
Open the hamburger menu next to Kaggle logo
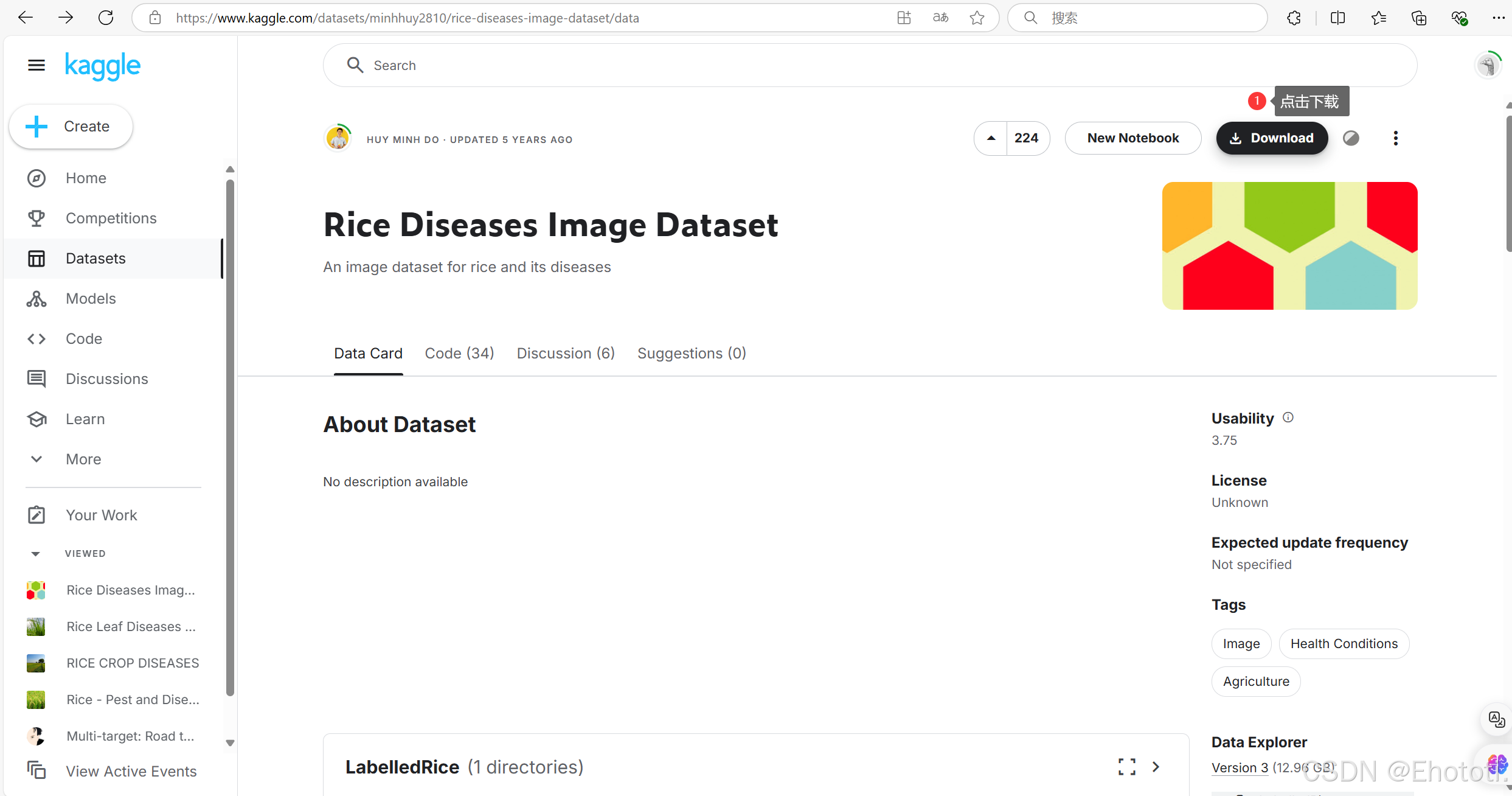click(x=36, y=65)
